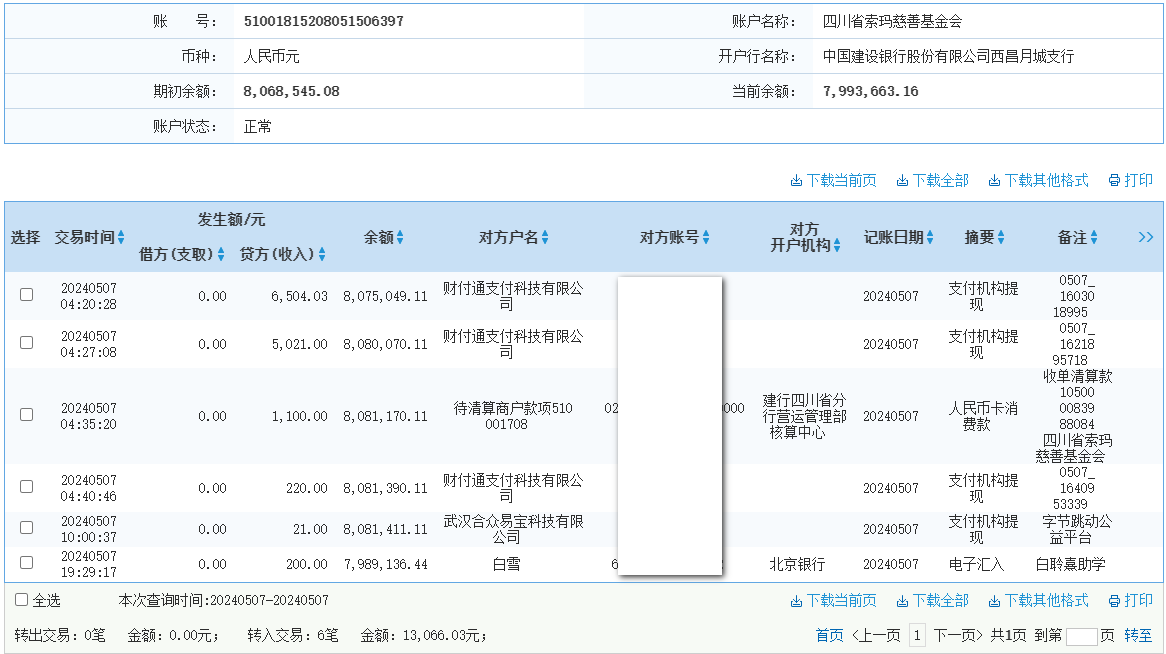This screenshot has height=654, width=1166.
Task: Click 电子汇入 summary cell
Action: point(976,565)
